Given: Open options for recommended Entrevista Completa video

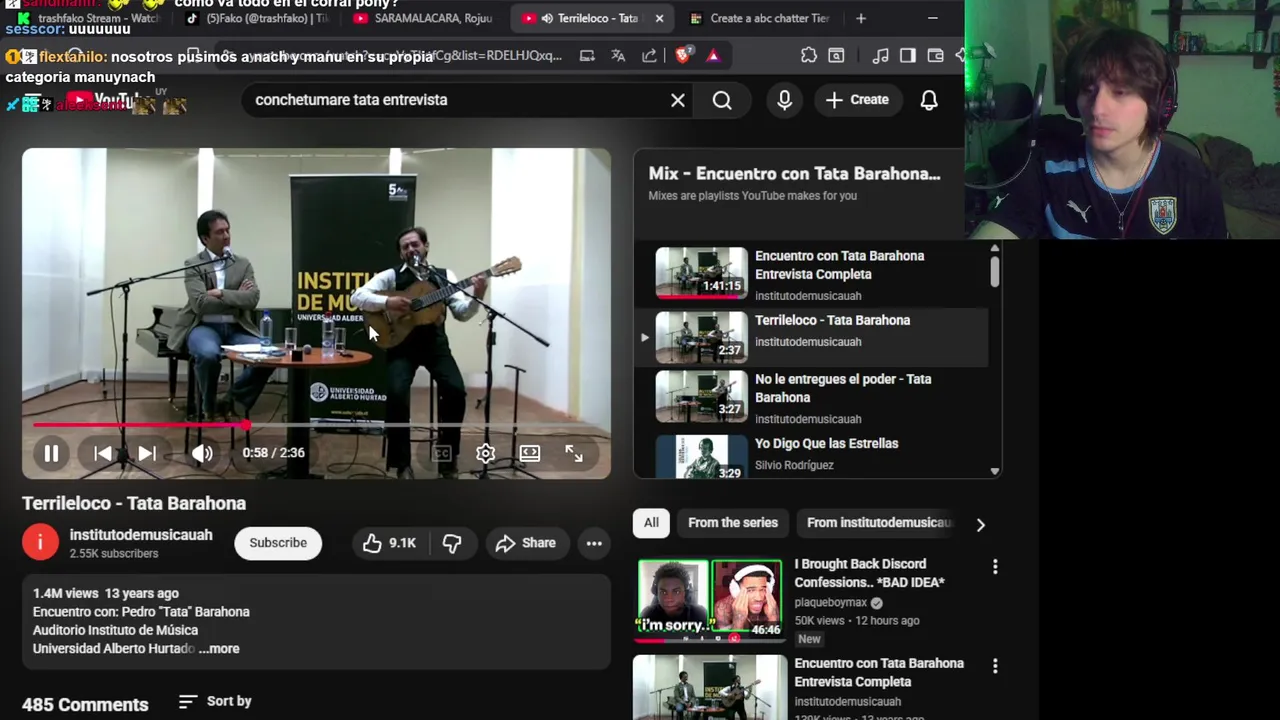Looking at the screenshot, I should click(995, 666).
